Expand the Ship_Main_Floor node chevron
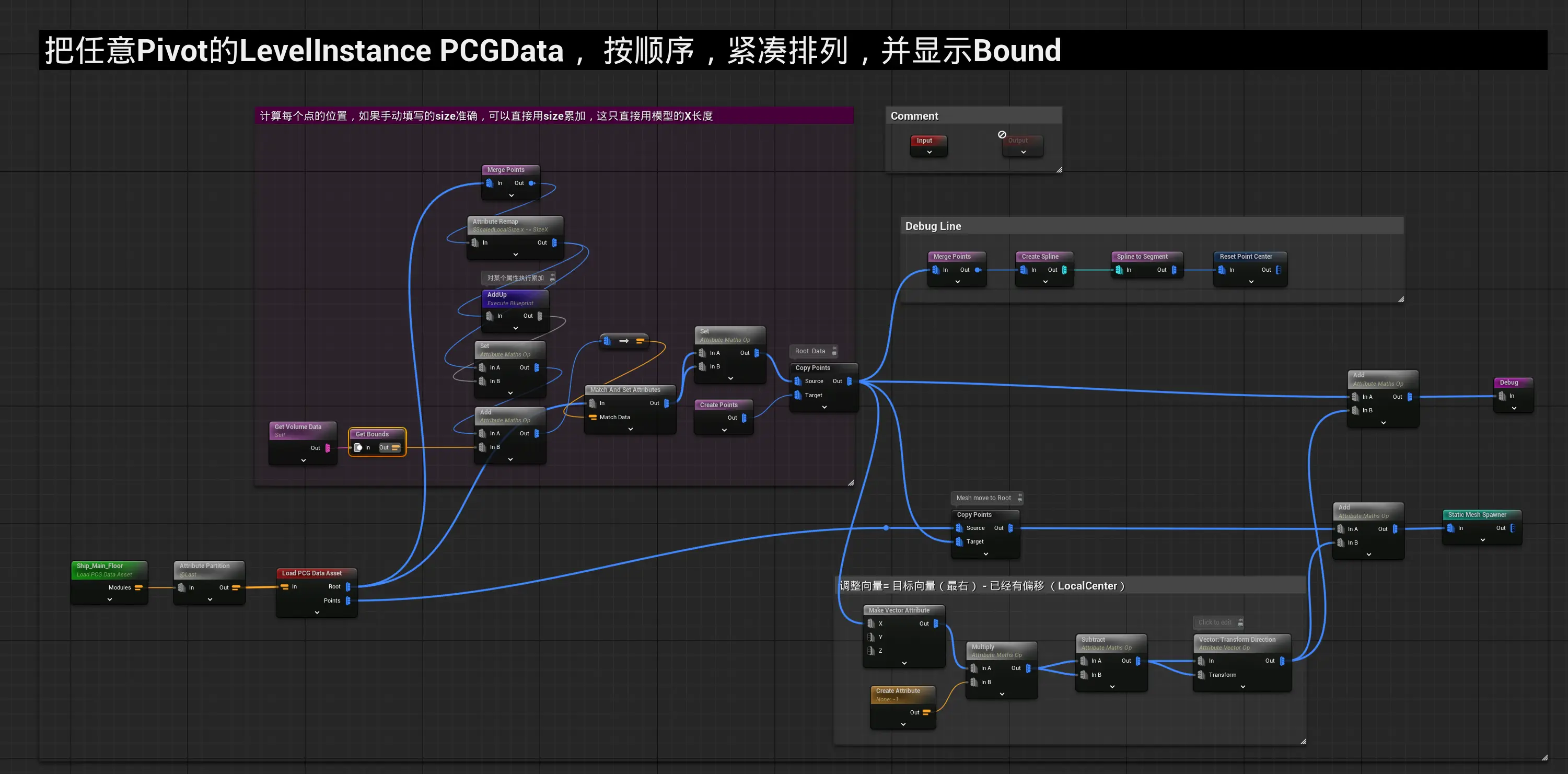 point(110,600)
